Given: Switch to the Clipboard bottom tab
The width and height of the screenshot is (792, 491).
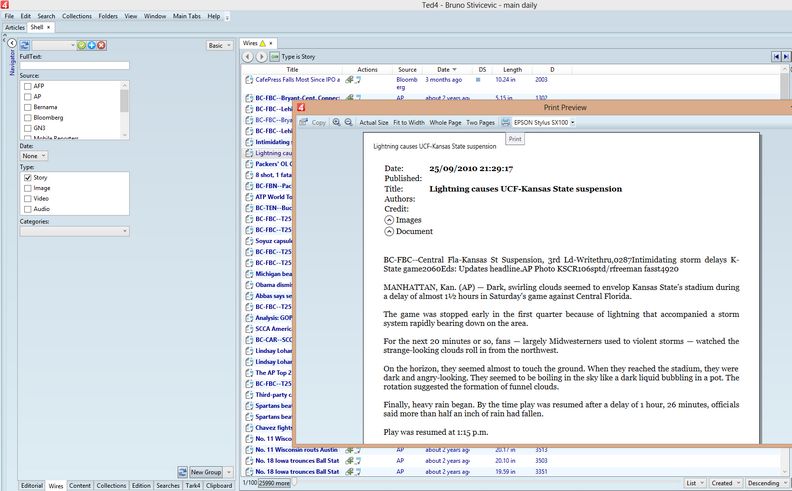Looking at the screenshot, I should pyautogui.click(x=219, y=485).
